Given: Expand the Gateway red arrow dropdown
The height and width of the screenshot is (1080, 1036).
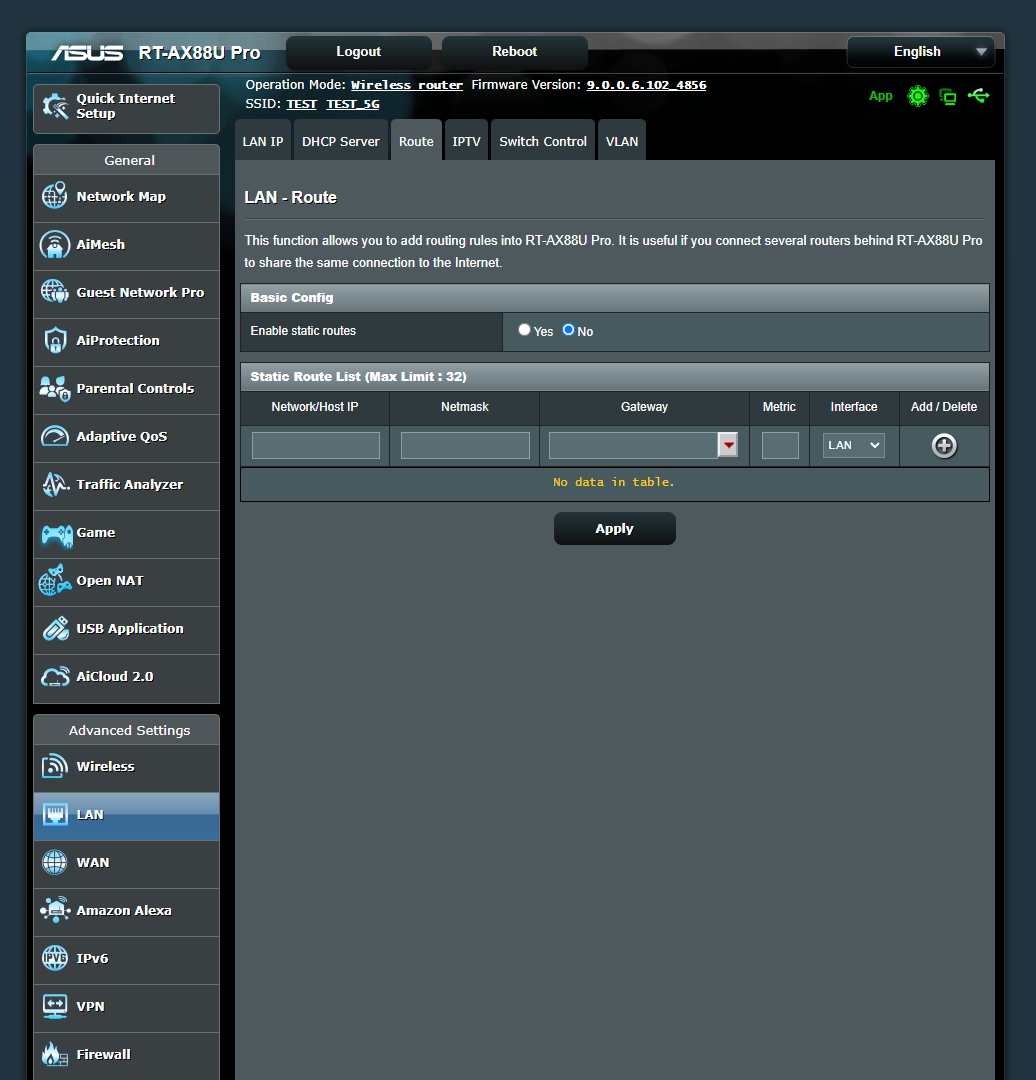Looking at the screenshot, I should pos(728,445).
